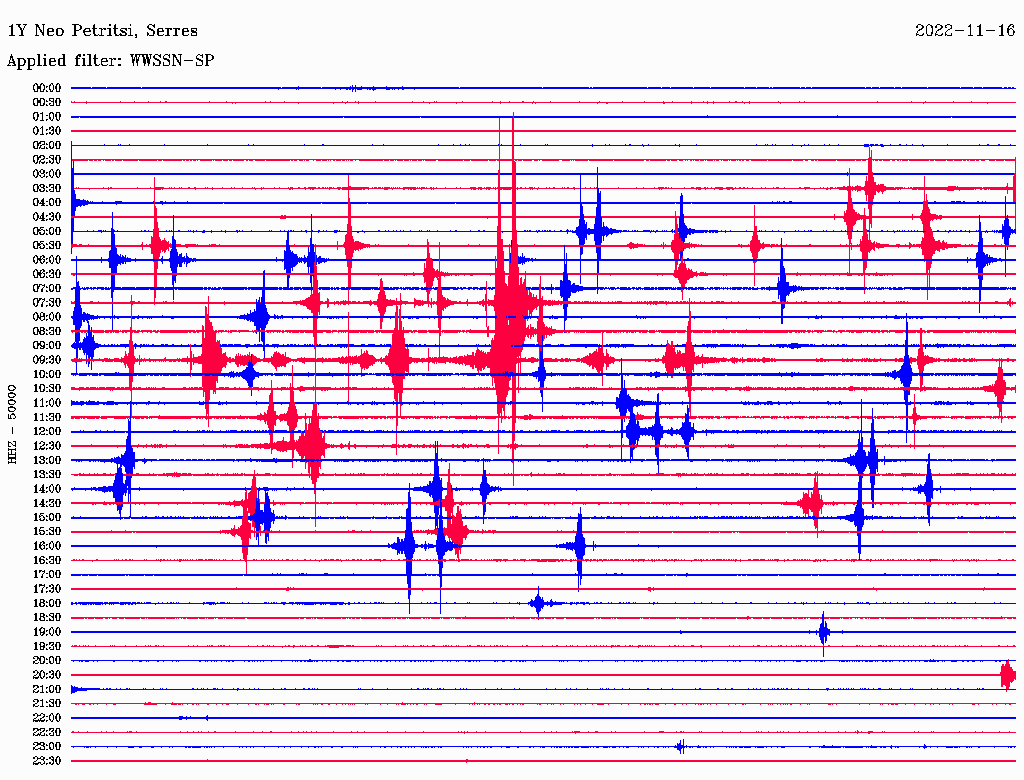Select the 21:30 time label
This screenshot has width=1024, height=780.
point(46,704)
